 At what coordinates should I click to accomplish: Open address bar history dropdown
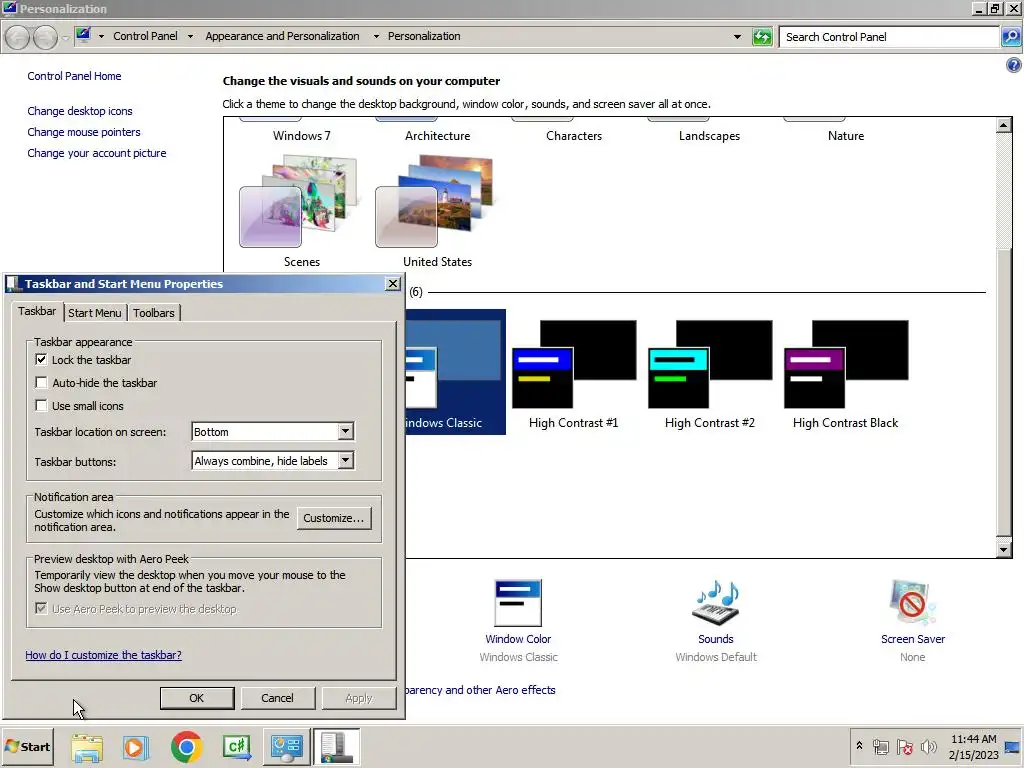(x=737, y=37)
